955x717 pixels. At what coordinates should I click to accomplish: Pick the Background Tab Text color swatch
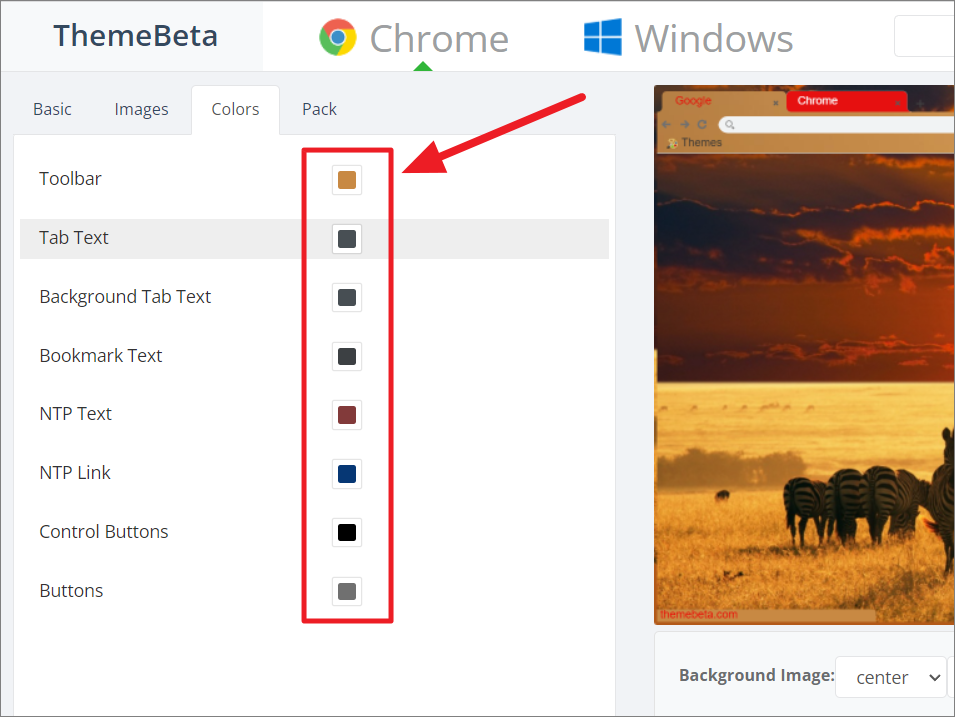[347, 297]
